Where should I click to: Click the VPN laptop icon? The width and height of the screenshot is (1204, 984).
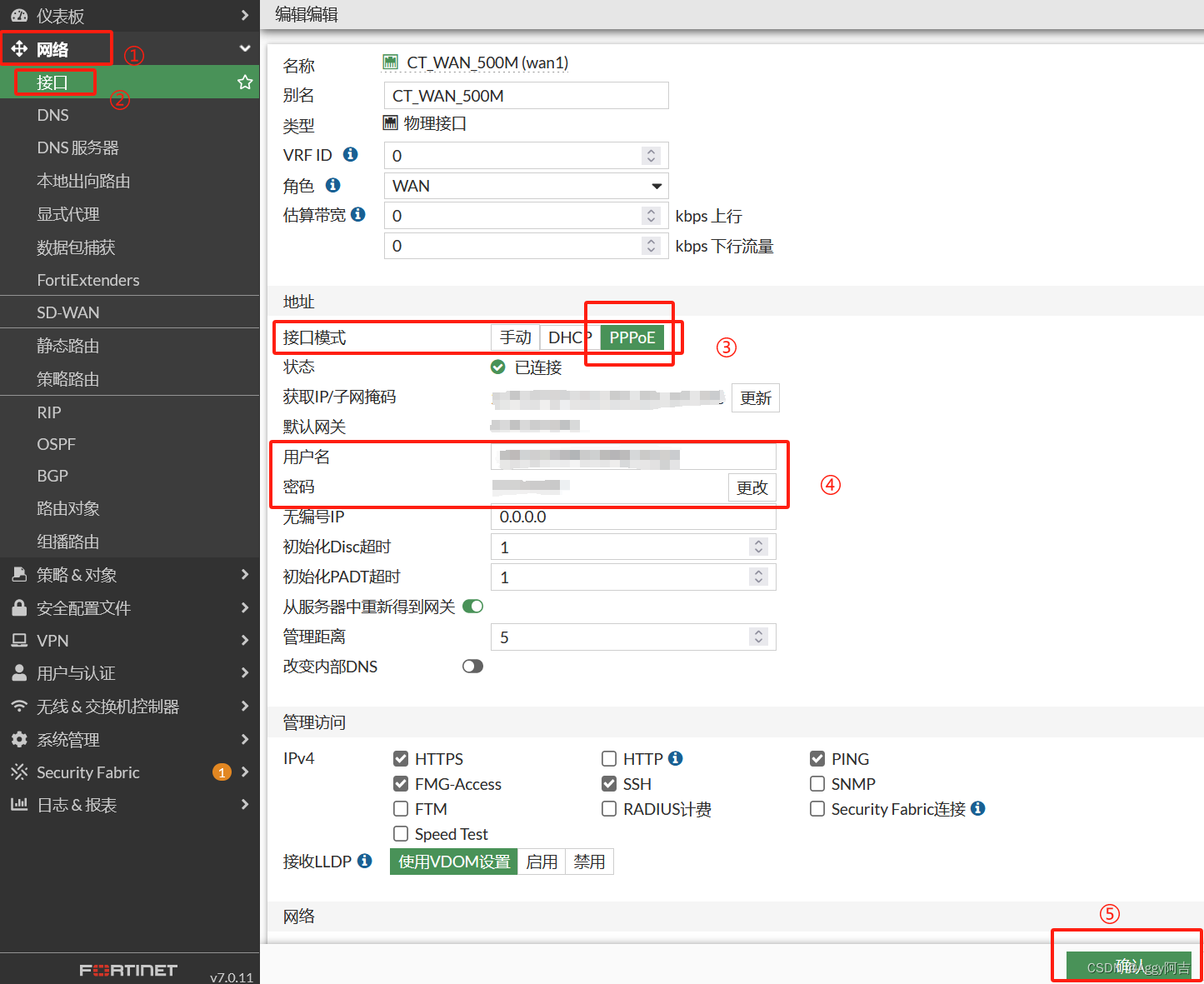pos(19,640)
